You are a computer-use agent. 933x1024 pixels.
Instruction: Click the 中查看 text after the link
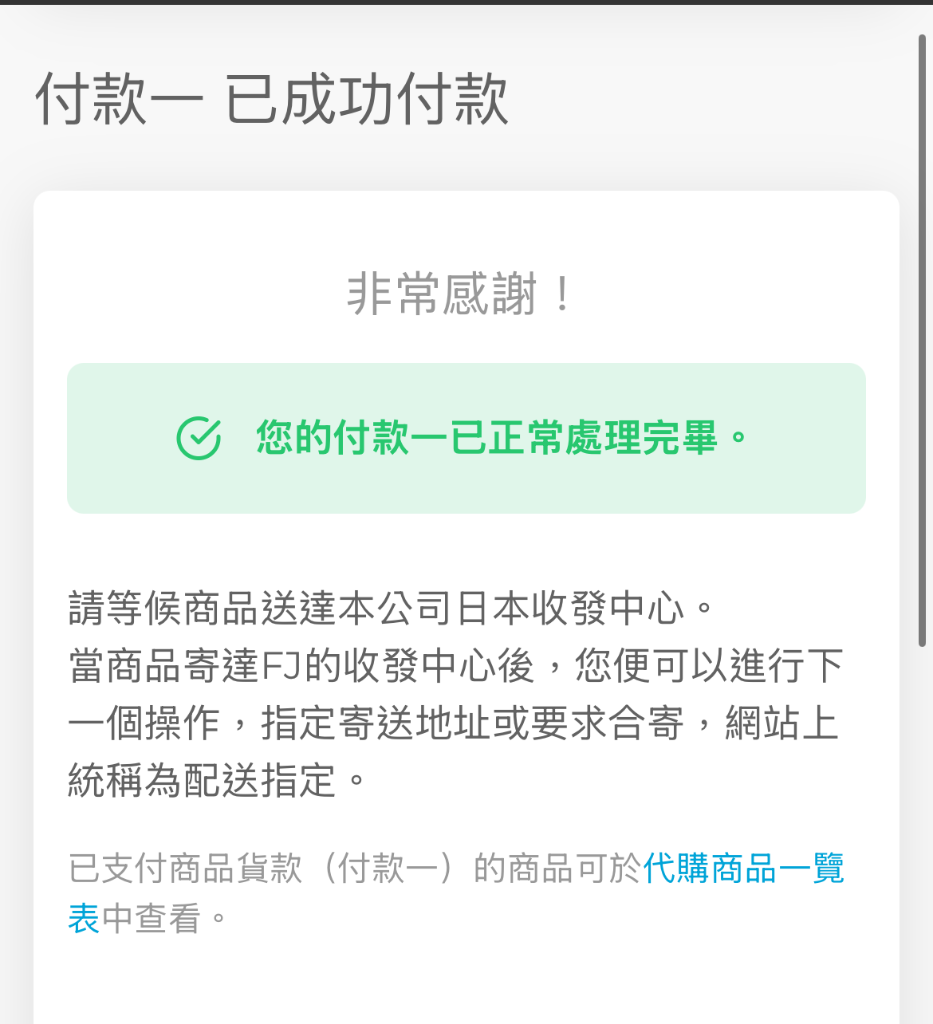point(151,918)
